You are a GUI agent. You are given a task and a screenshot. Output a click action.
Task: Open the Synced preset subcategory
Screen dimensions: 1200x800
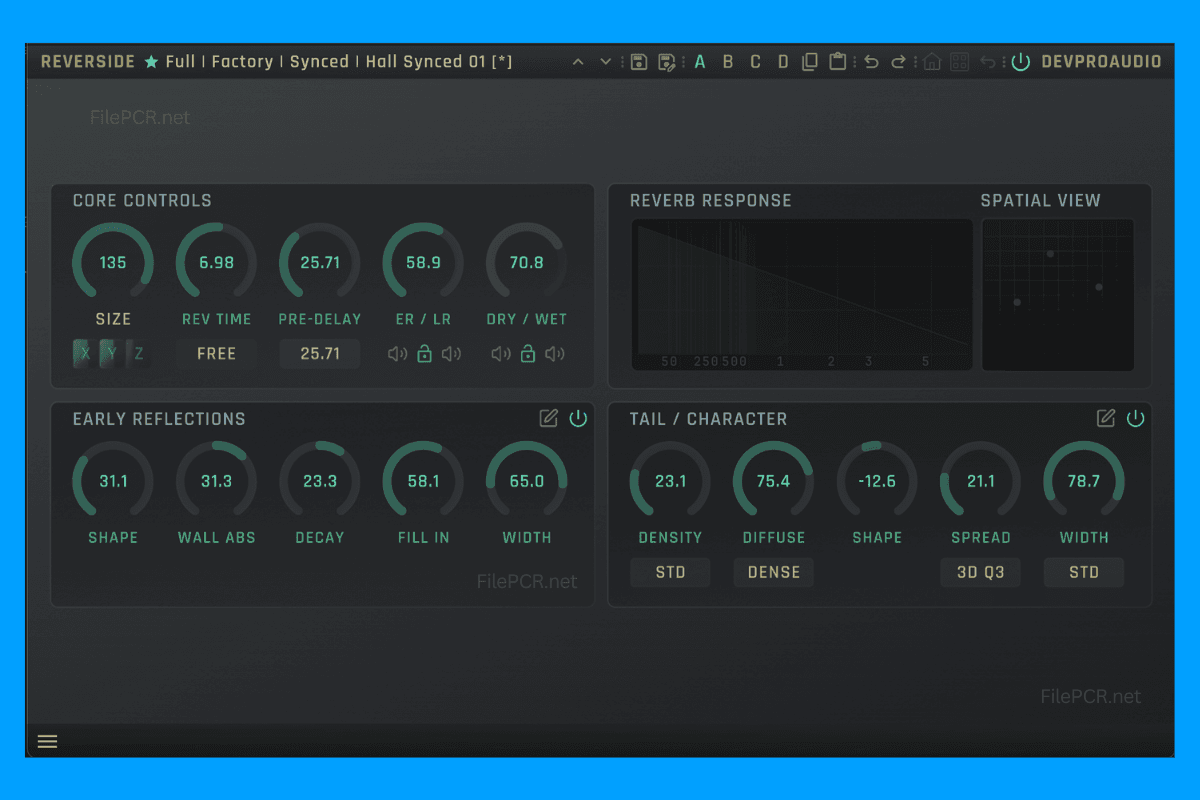tap(319, 62)
